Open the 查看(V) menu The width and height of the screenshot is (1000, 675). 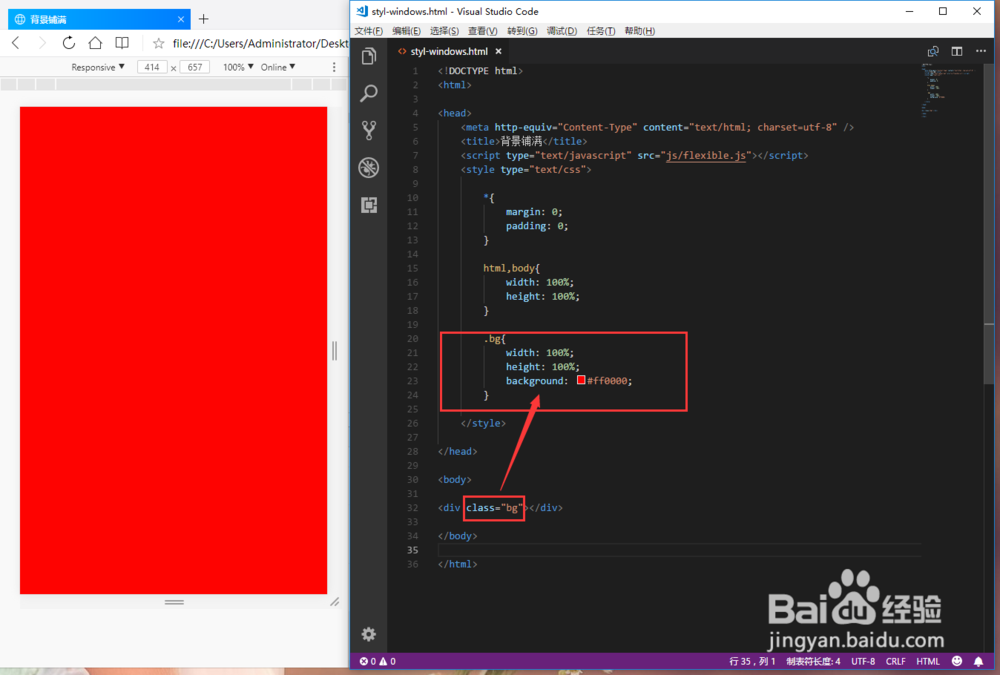(x=483, y=31)
